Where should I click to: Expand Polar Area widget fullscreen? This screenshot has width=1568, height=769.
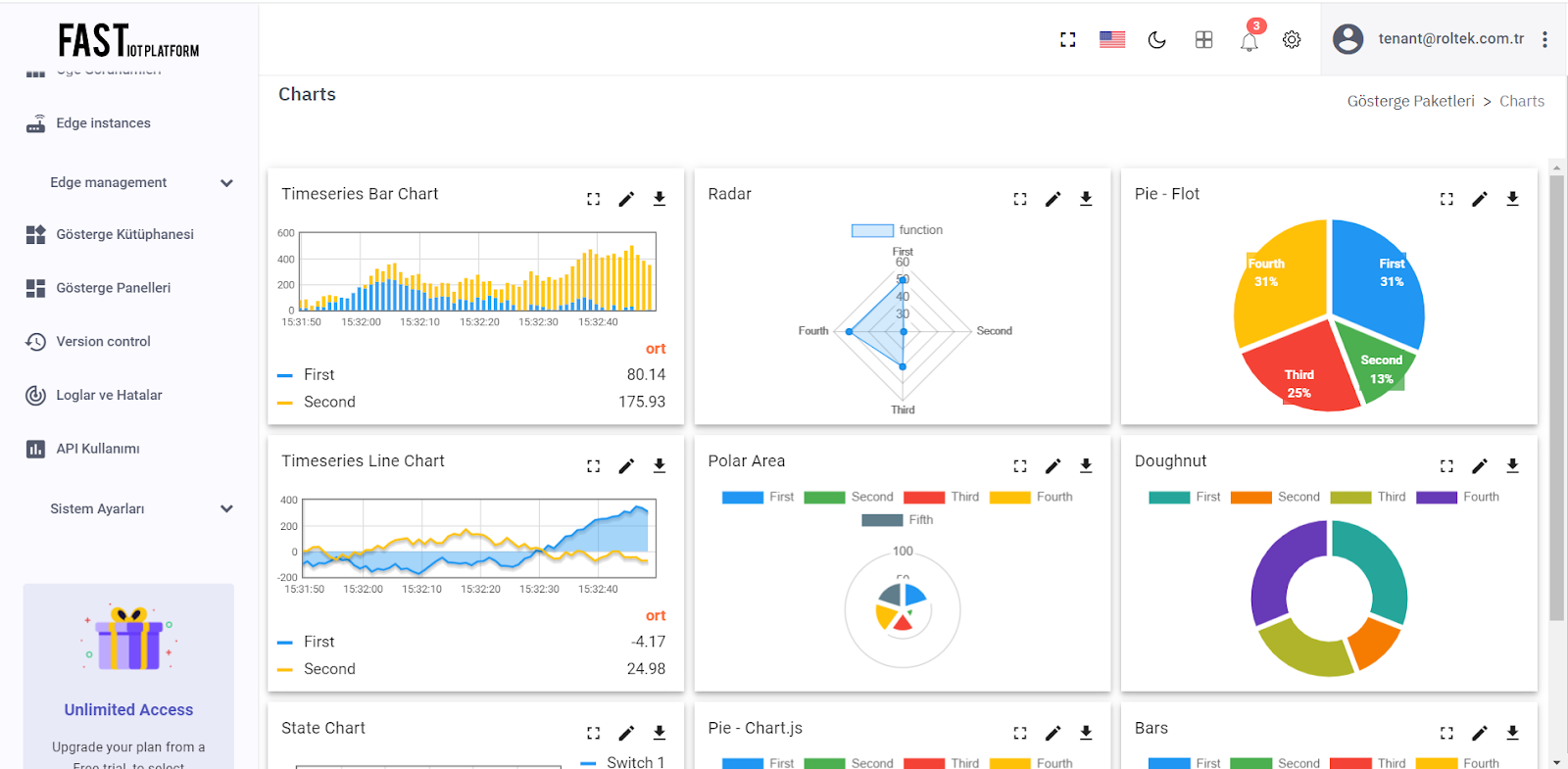[1020, 466]
